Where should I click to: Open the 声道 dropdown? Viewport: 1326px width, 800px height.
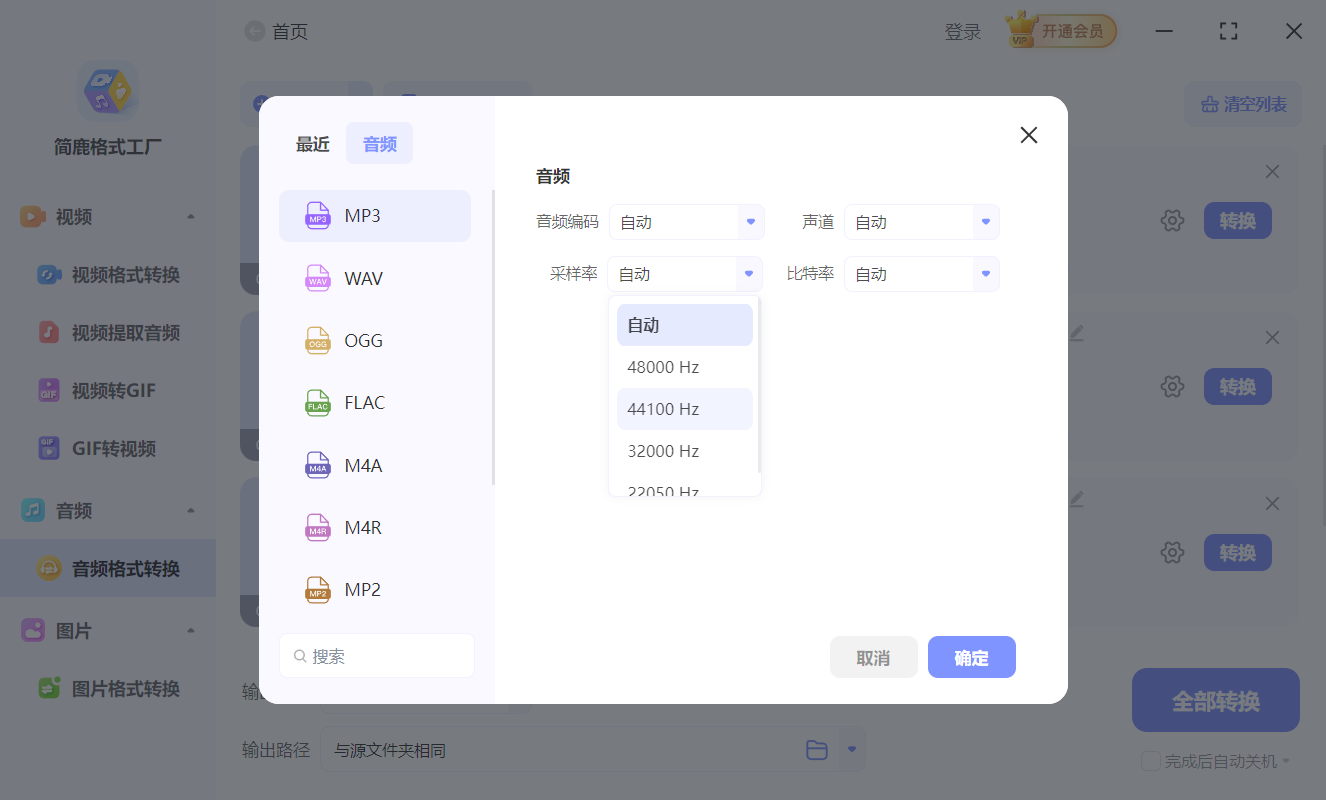(922, 222)
